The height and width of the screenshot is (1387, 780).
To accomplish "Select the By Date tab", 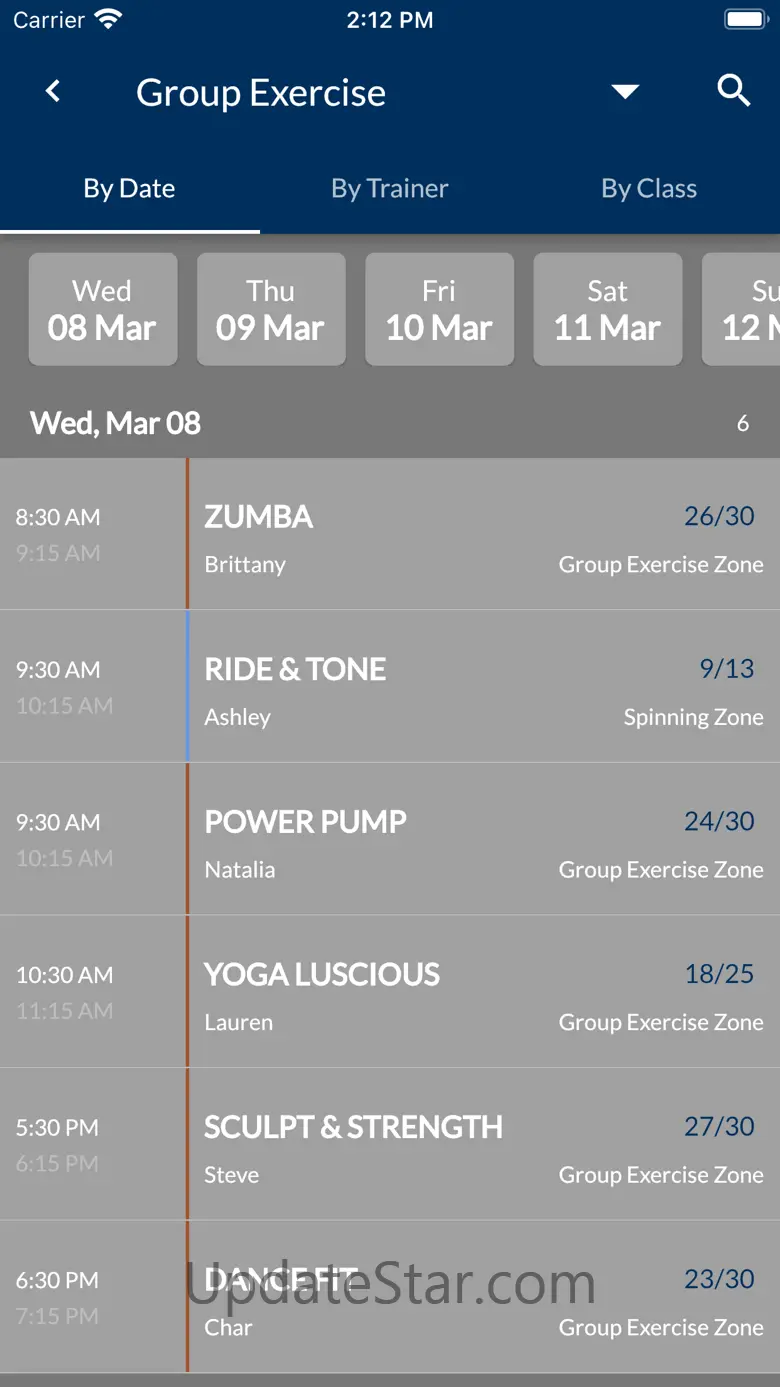I will click(129, 189).
